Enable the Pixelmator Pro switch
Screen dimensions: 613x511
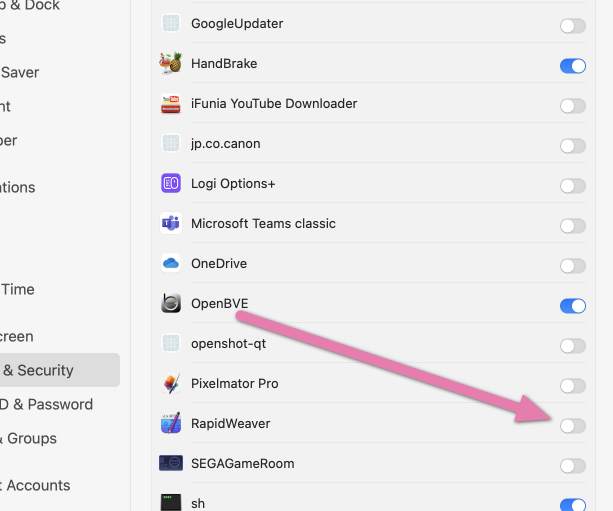coord(573,386)
